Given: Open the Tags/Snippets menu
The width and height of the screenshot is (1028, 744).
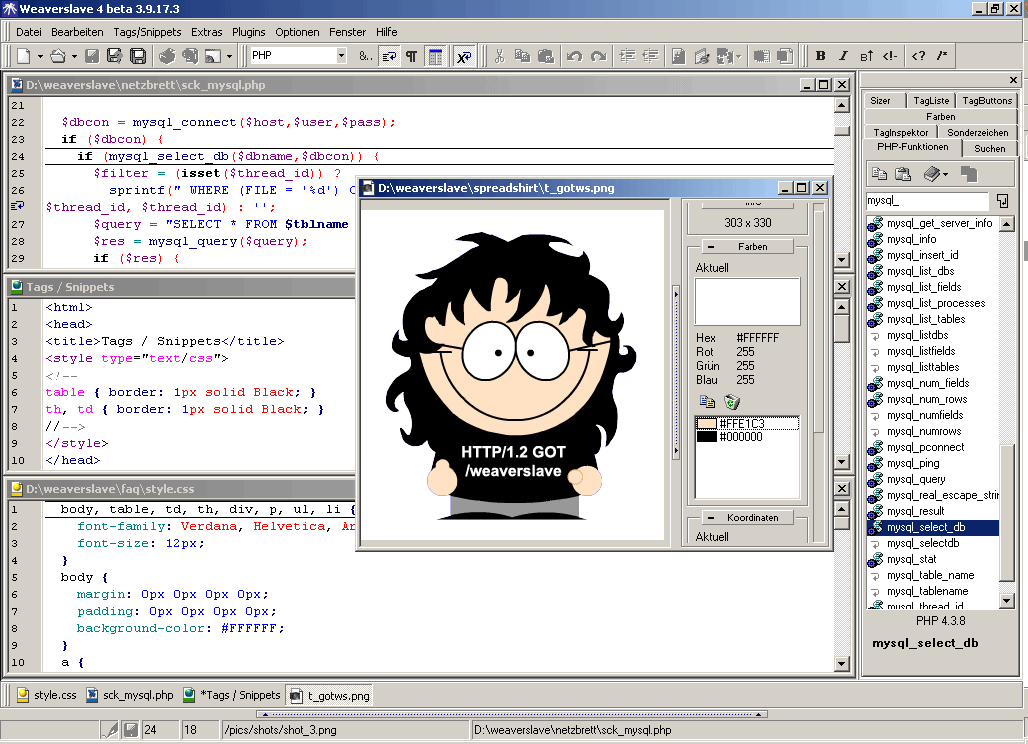Looking at the screenshot, I should (x=147, y=32).
